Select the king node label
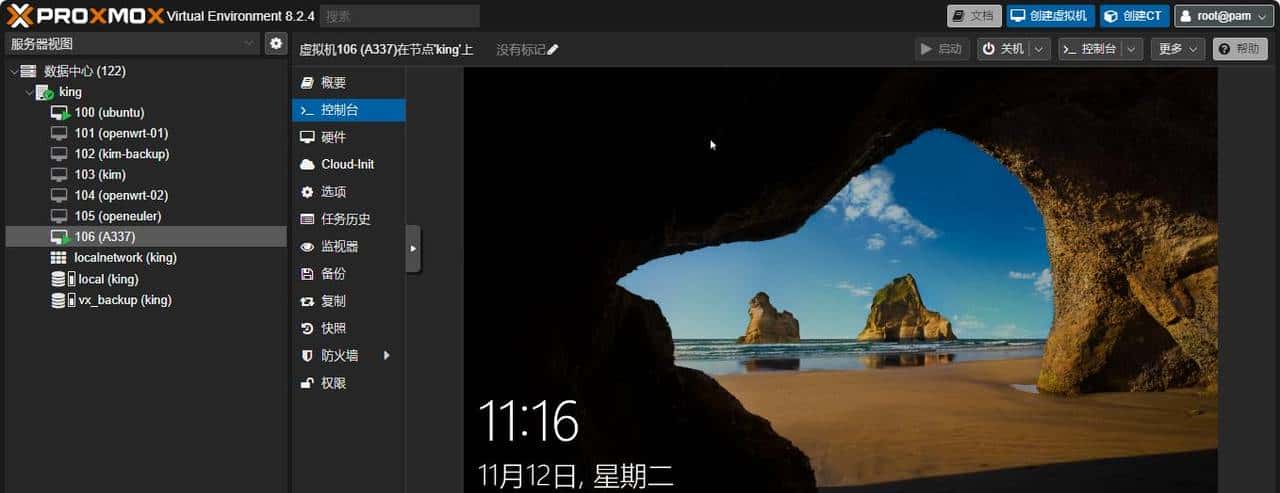1280x493 pixels. [x=70, y=92]
